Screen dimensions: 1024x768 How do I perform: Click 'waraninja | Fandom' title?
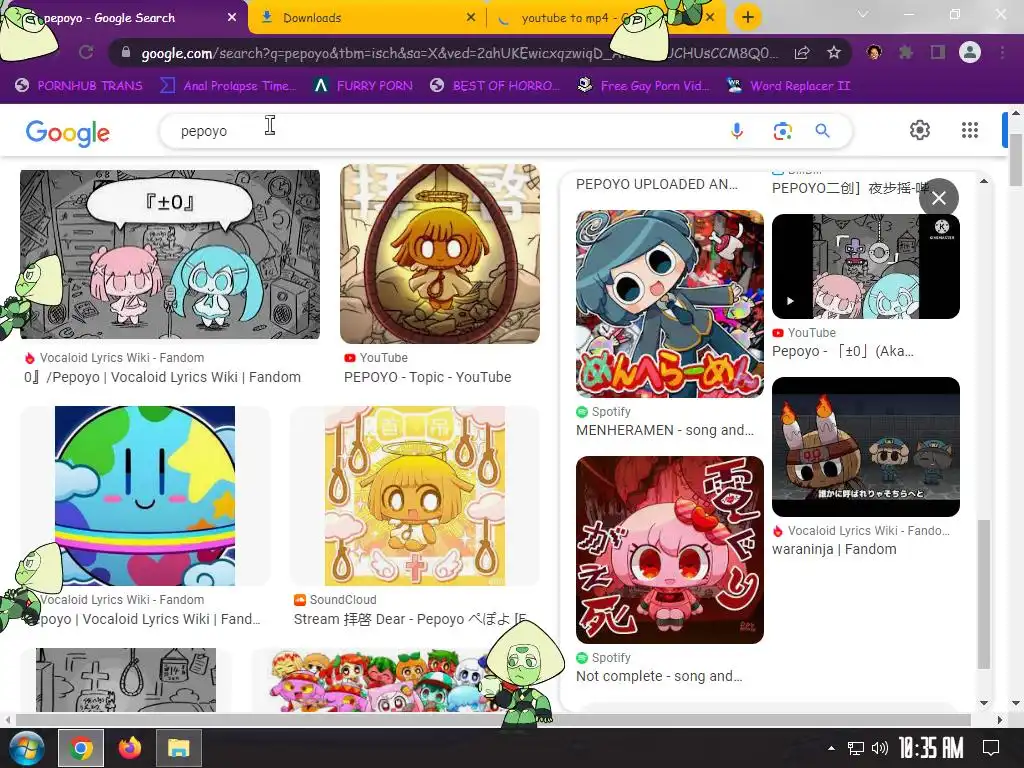[x=834, y=549]
